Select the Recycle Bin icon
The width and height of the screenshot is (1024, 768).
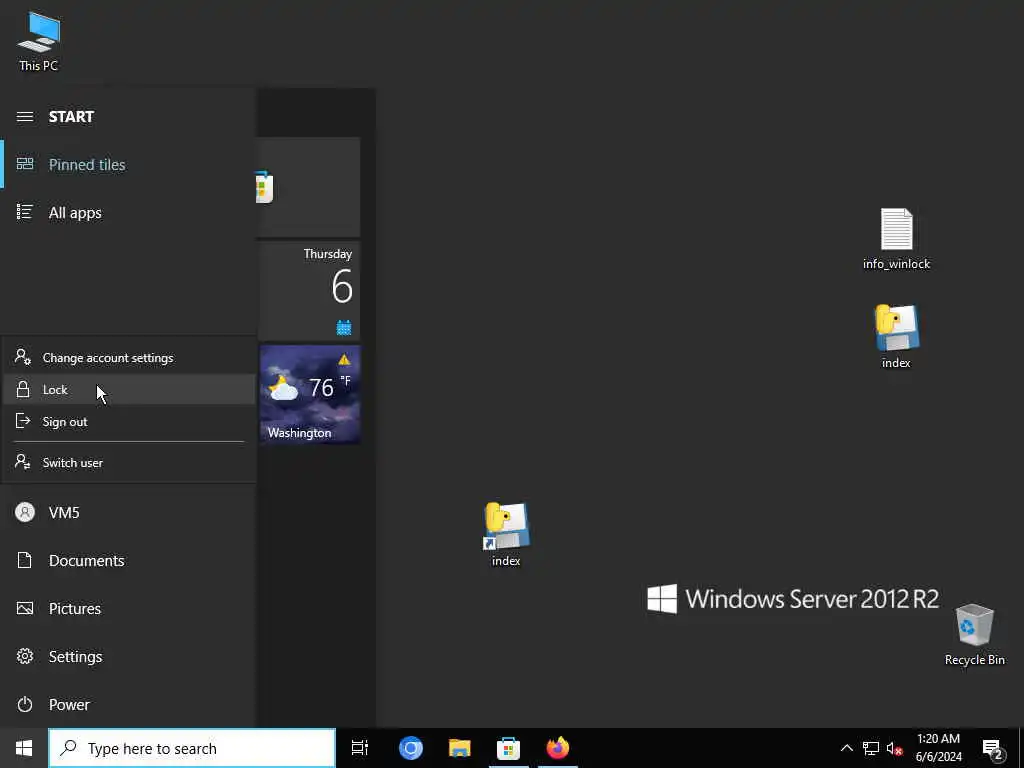[974, 635]
